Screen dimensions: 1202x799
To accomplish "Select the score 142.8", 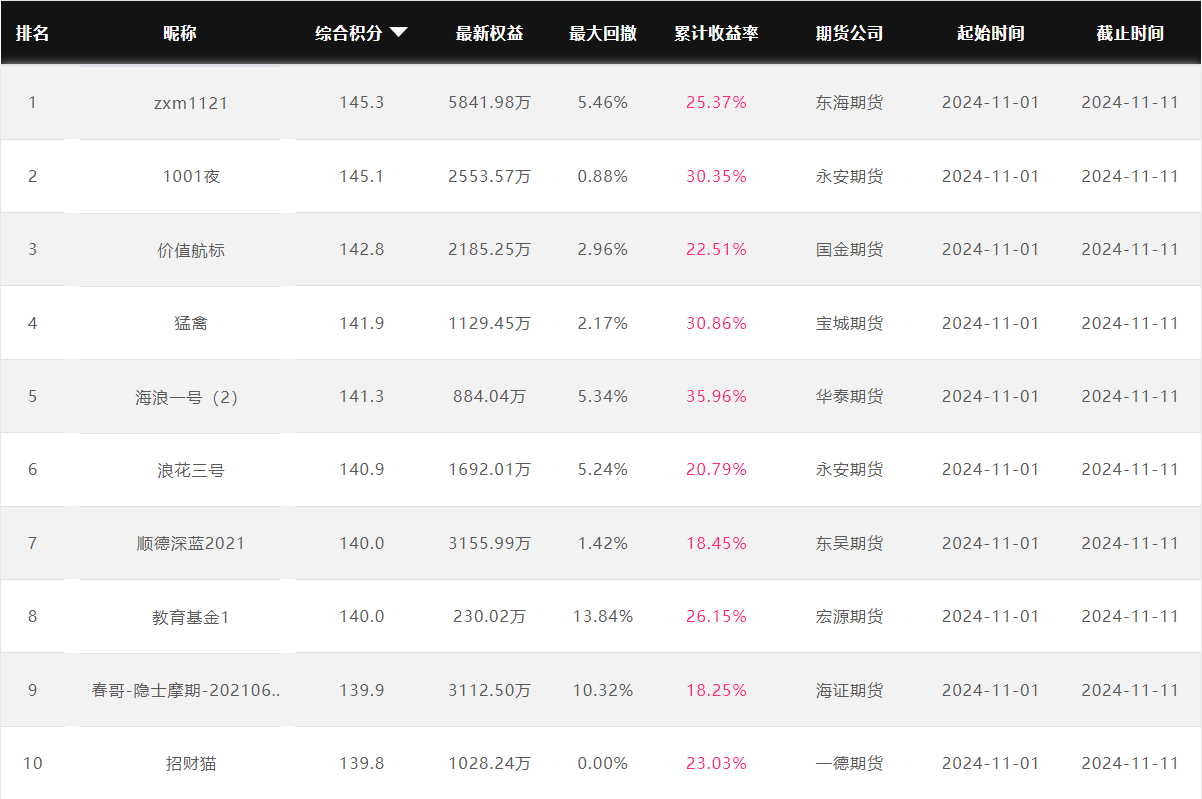I will click(362, 249).
